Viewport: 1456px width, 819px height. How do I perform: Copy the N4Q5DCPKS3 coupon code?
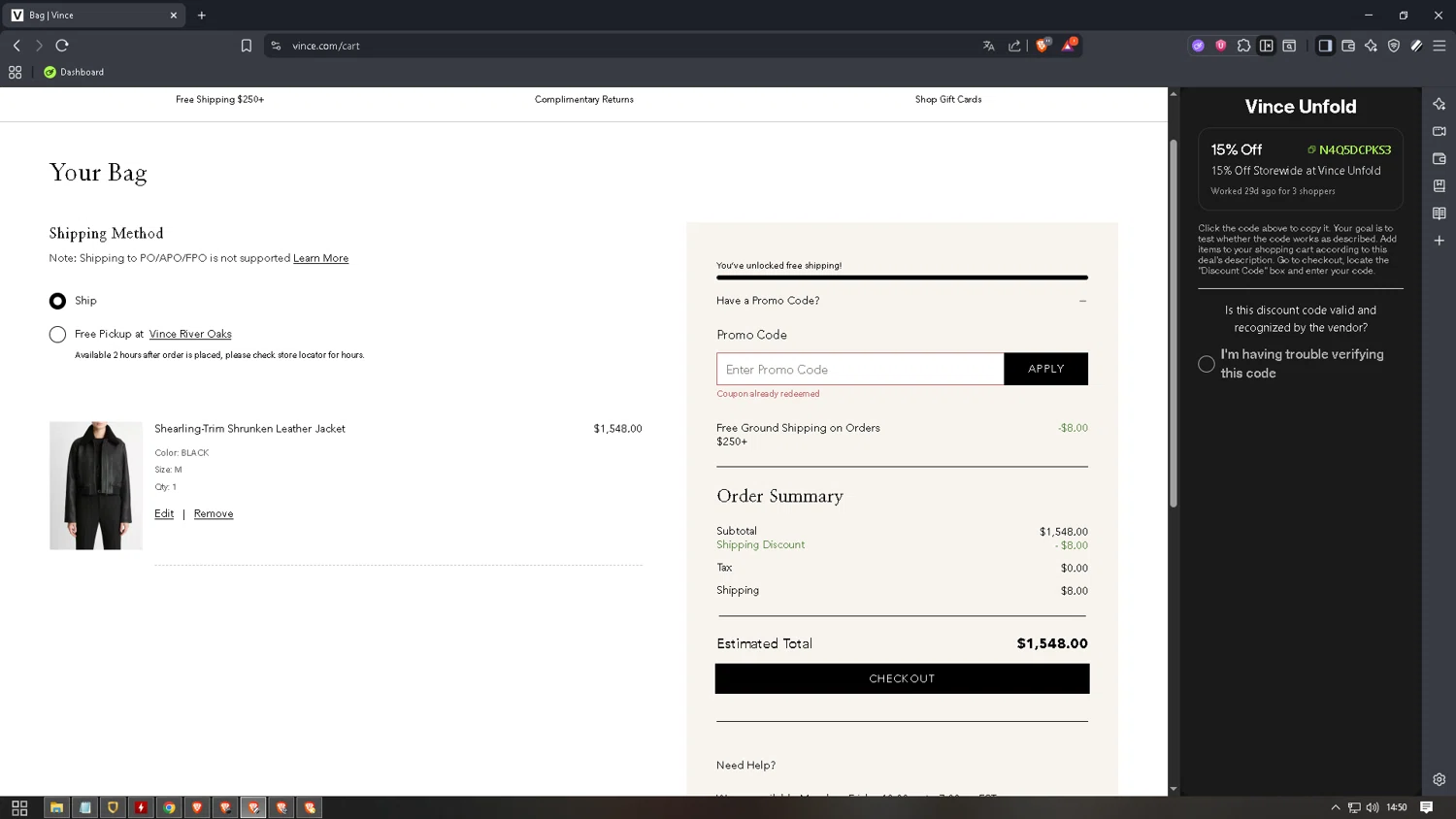click(1349, 149)
